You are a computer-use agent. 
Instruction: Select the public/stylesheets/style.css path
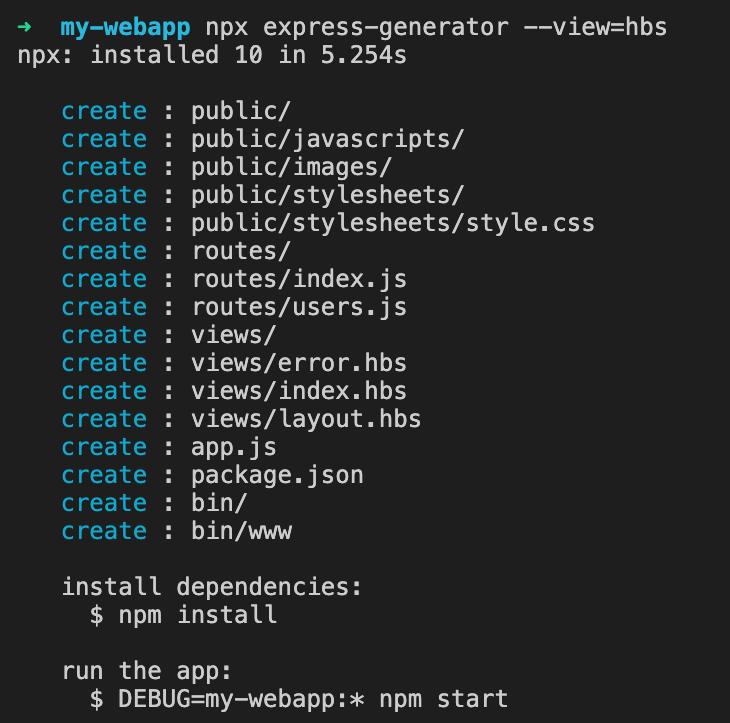pos(392,223)
